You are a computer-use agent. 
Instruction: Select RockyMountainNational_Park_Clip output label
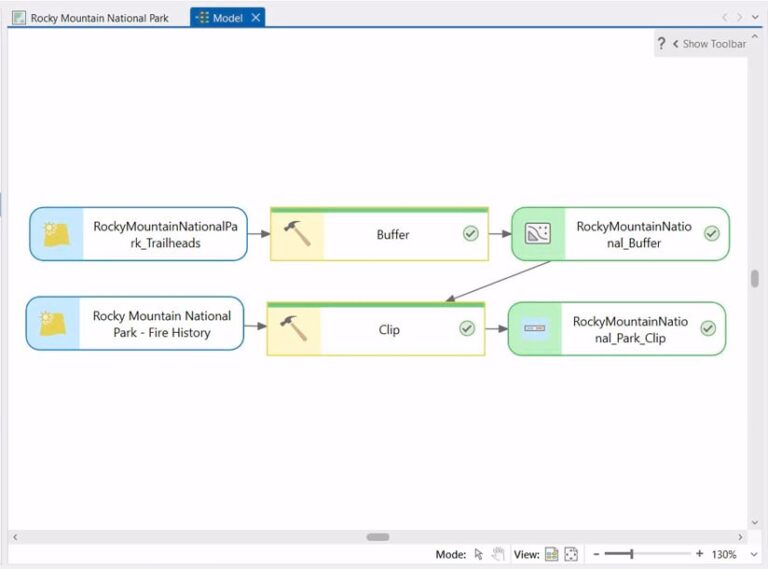tap(630, 330)
